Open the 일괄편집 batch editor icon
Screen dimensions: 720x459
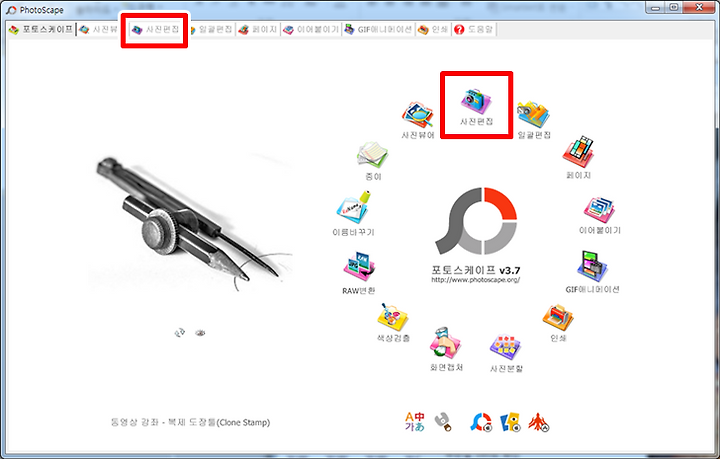(x=534, y=119)
